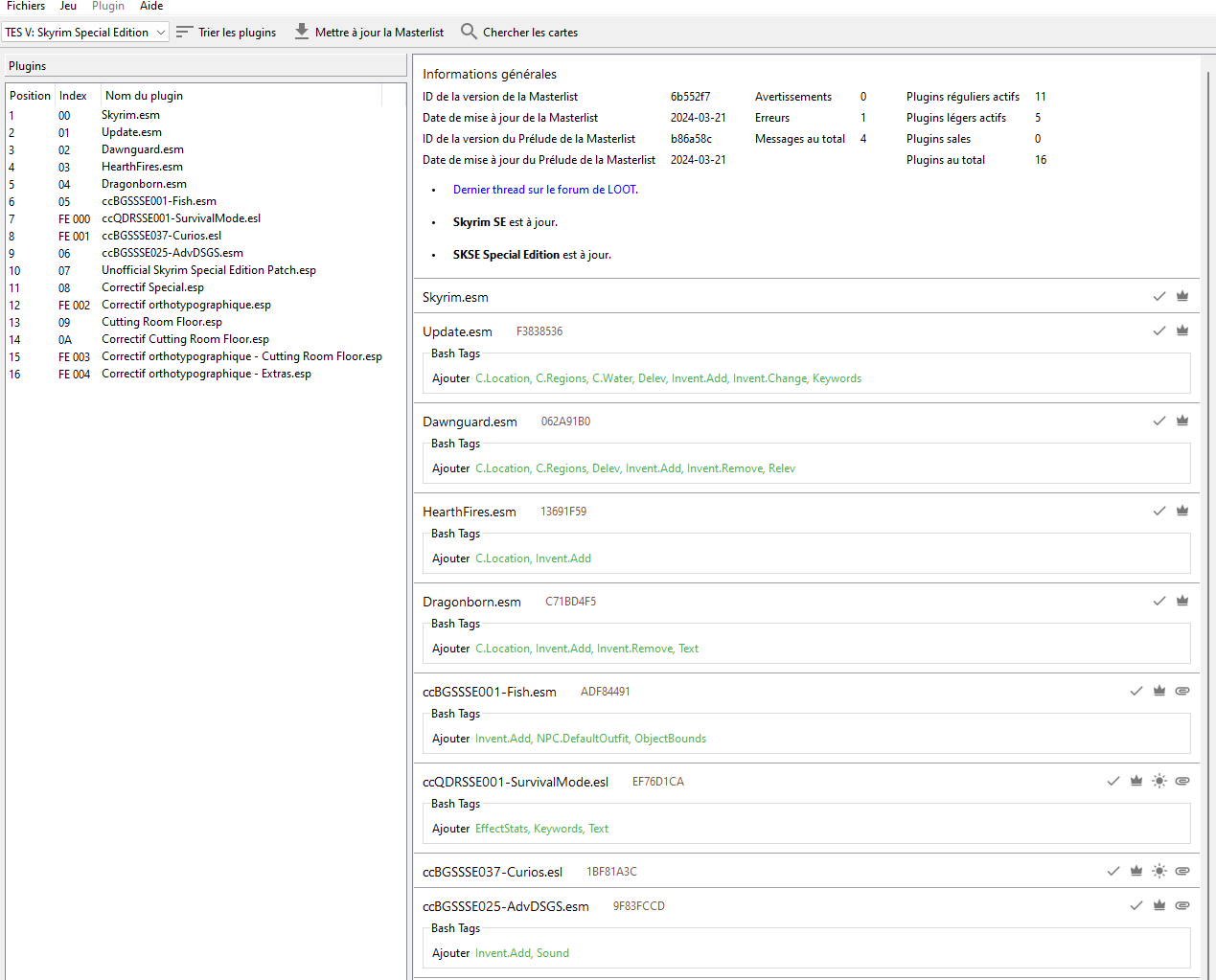This screenshot has height=980, width=1216.
Task: Click the active checkmark icon on ccBGSSSE037-Curios.esl card
Action: click(x=1113, y=871)
